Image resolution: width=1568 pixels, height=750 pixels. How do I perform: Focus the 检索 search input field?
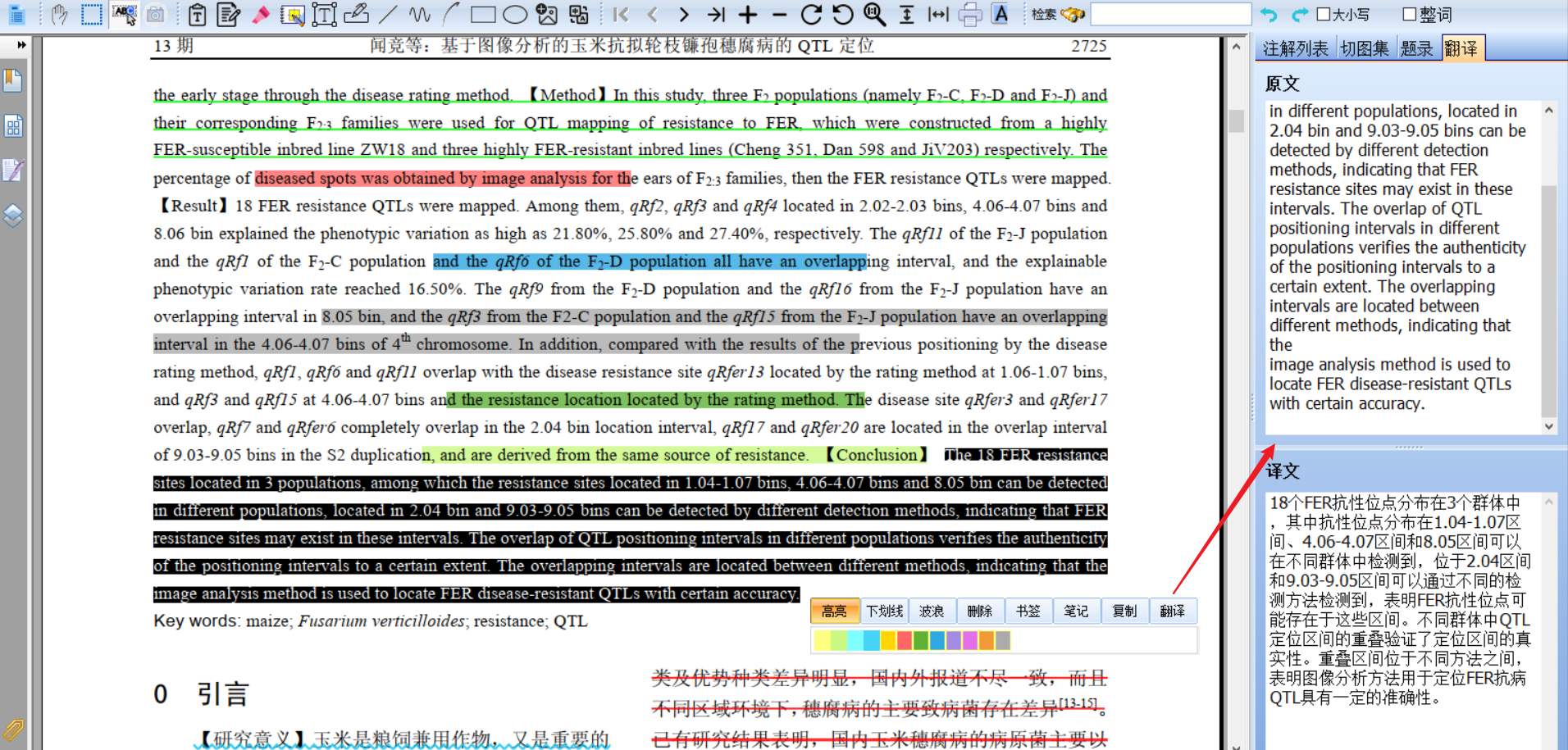(1171, 14)
